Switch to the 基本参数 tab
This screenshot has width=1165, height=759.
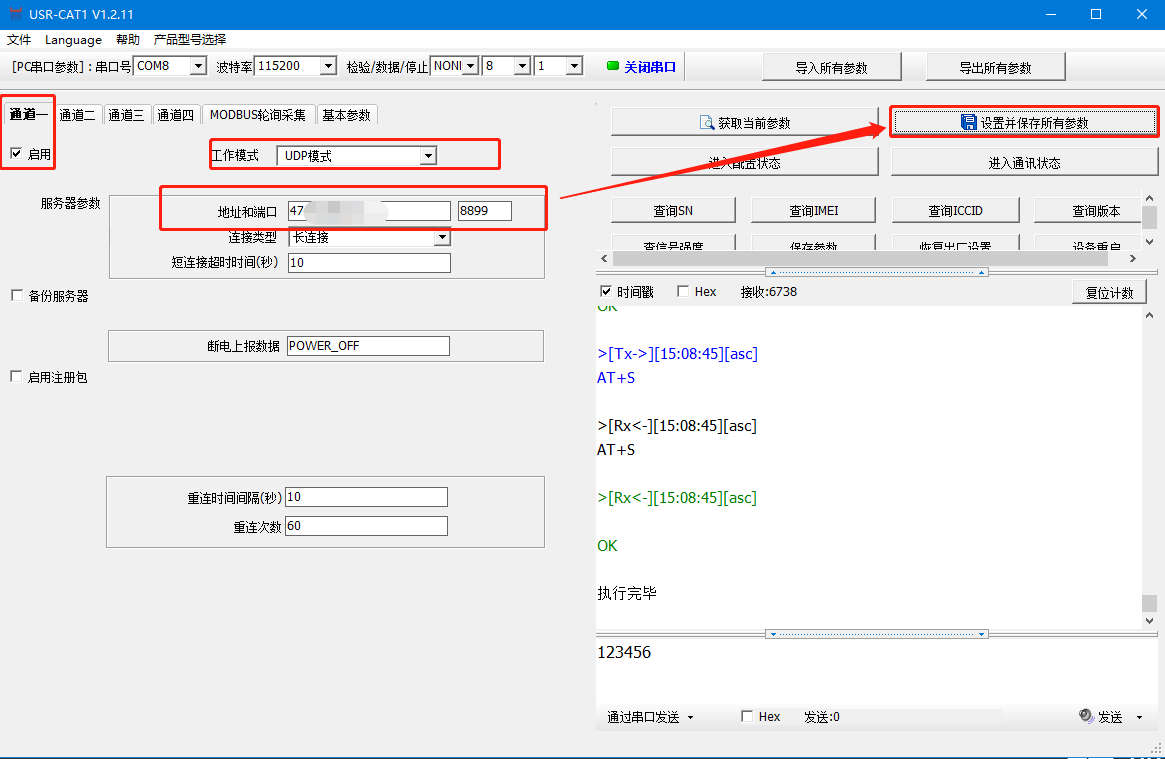346,114
